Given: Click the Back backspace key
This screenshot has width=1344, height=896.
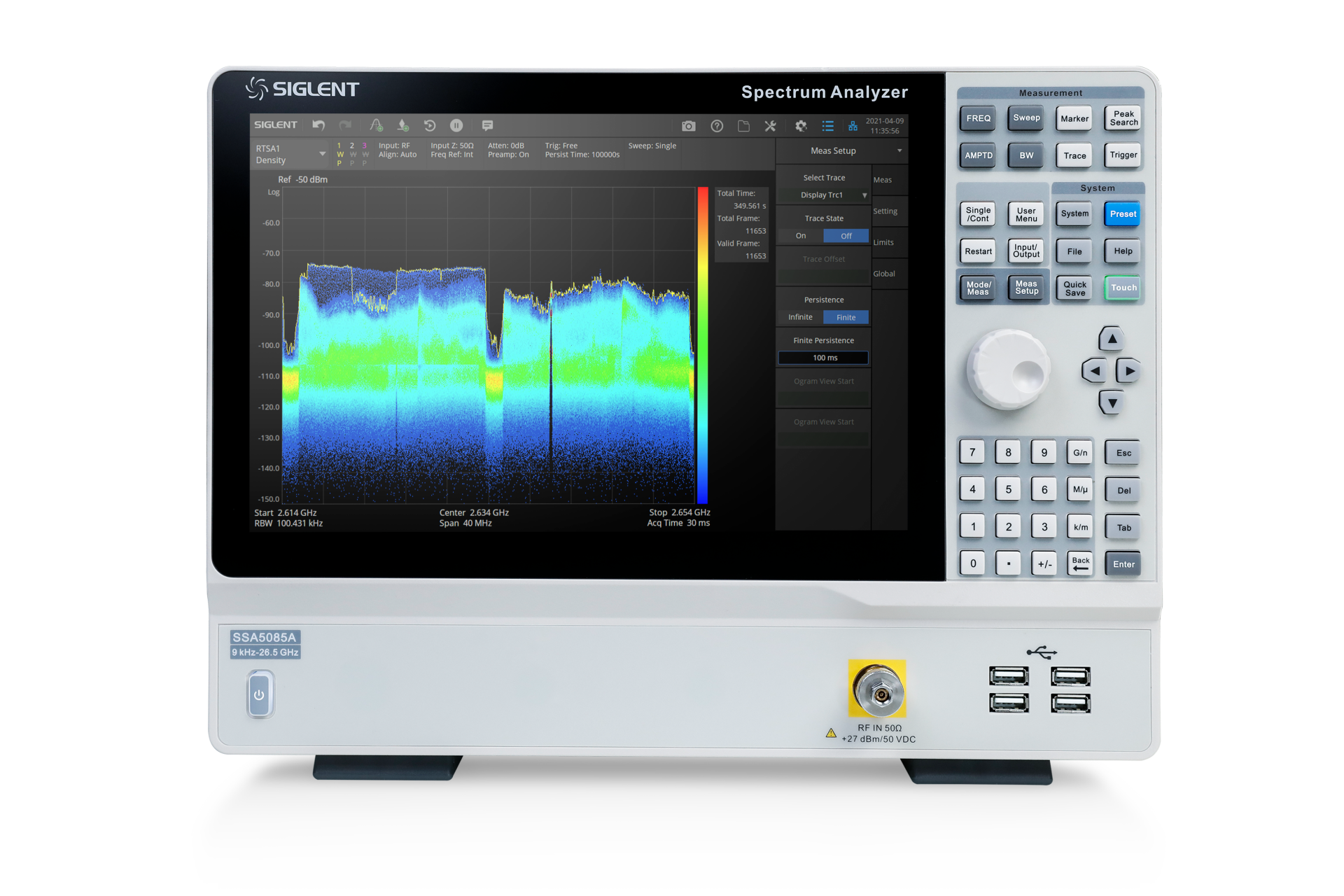Looking at the screenshot, I should point(1081,563).
